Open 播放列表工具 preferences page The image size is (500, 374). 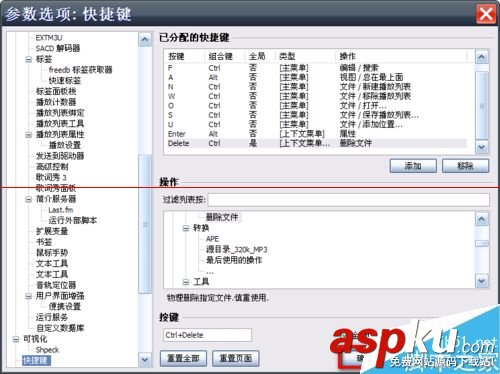click(60, 124)
